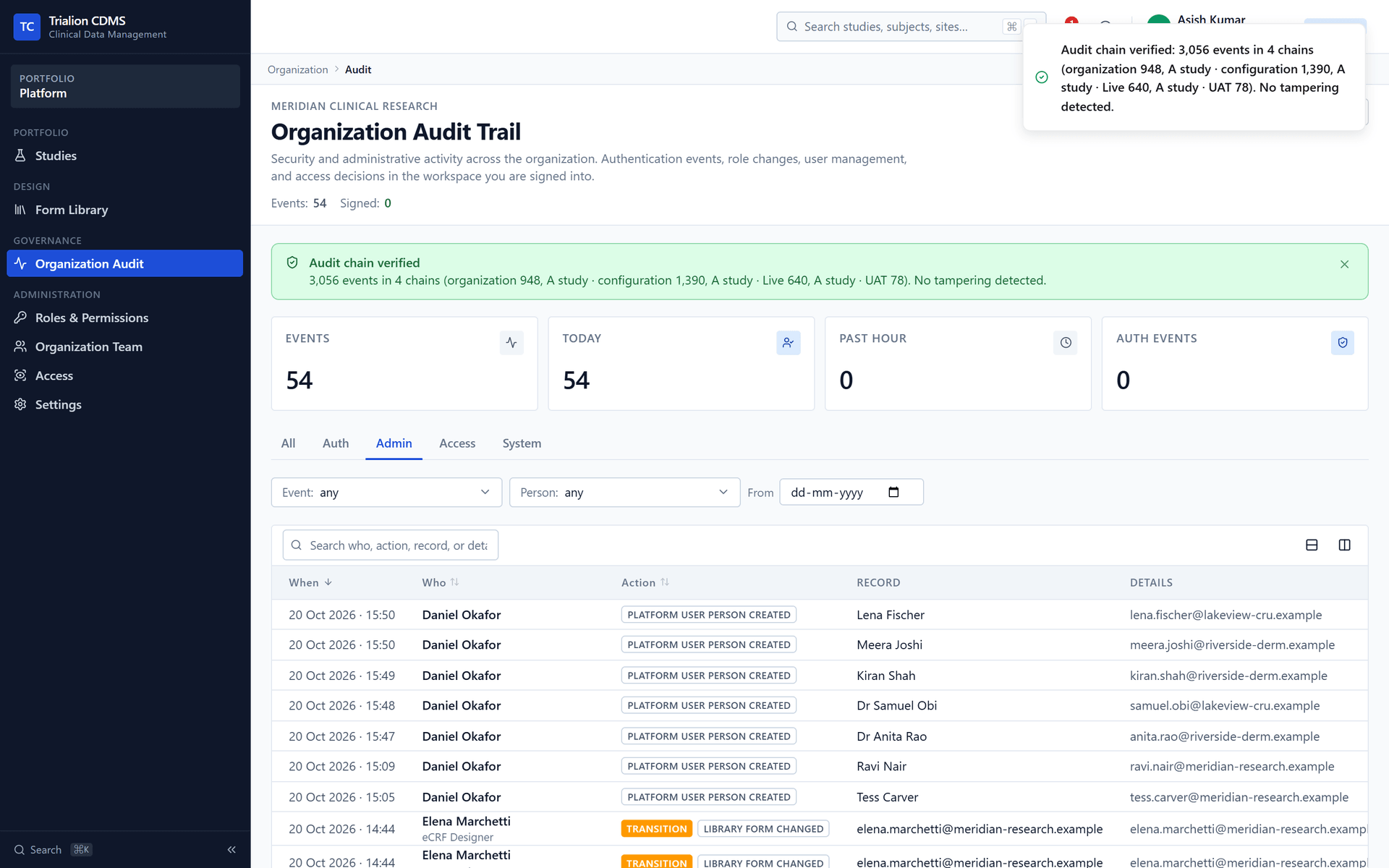The image size is (1389, 868).
Task: Sort table by Who column
Action: click(x=441, y=582)
